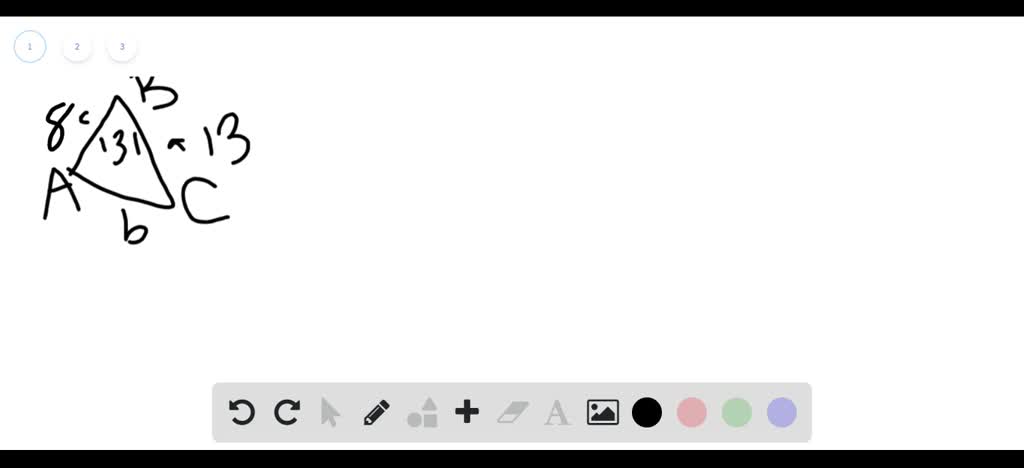
Task: Choose the black color swatch
Action: (x=647, y=413)
